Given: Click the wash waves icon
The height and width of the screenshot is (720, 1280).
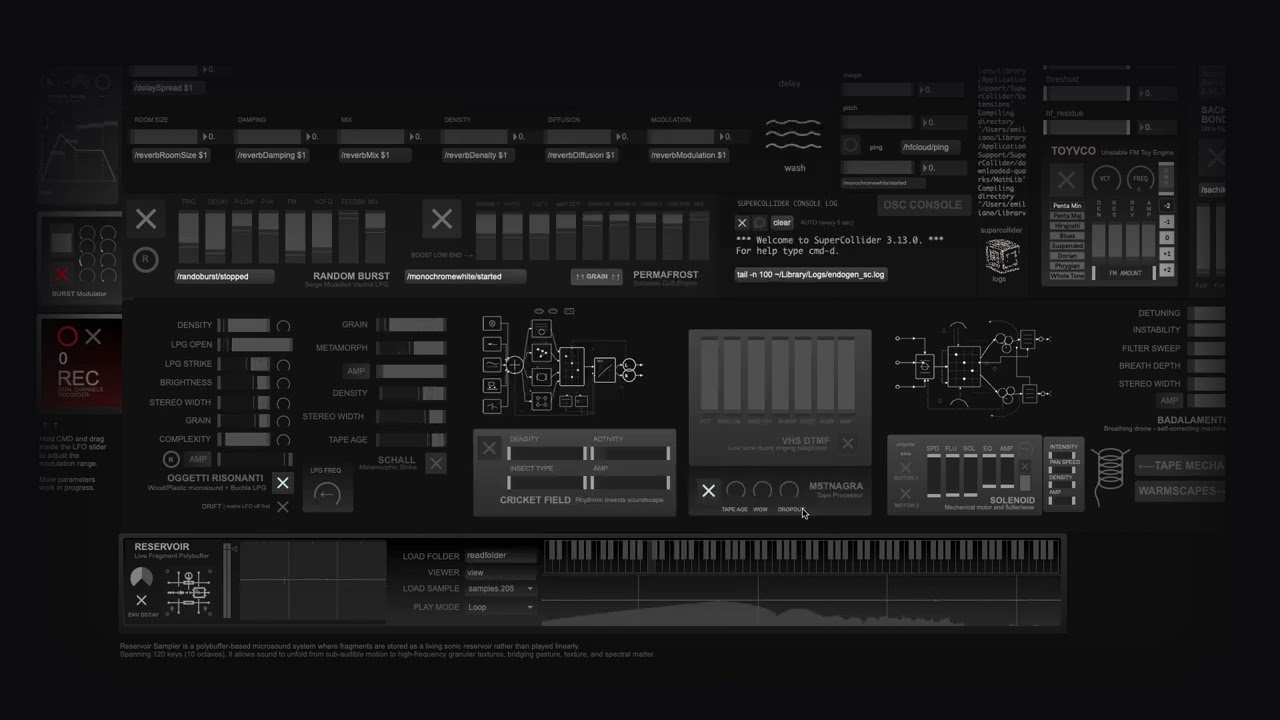Looking at the screenshot, I should pos(794,135).
